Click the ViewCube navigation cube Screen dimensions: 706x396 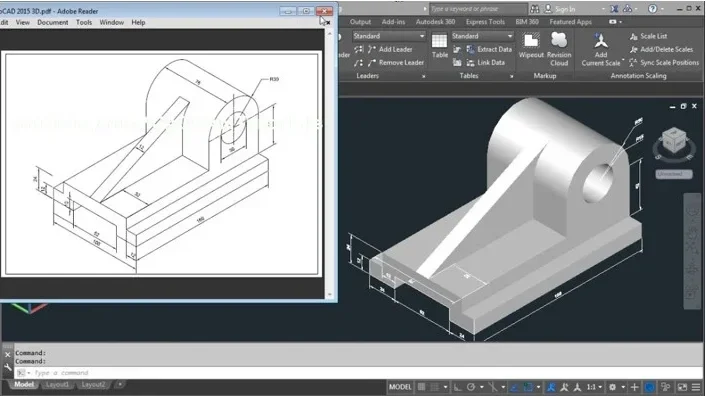pos(674,141)
